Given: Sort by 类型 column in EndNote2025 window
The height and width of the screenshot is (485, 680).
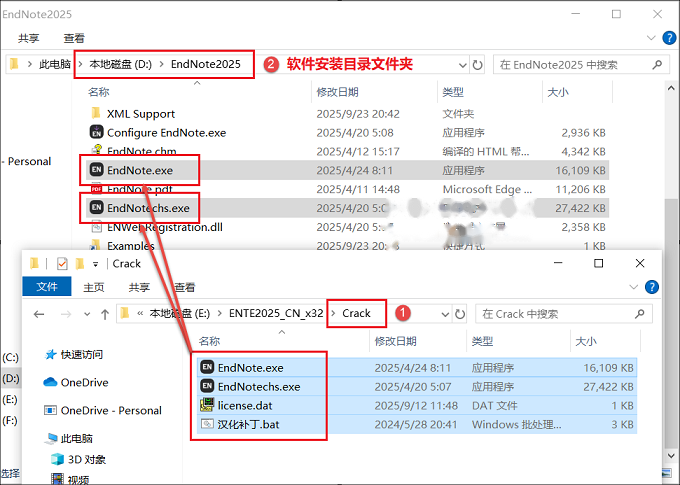Looking at the screenshot, I should 453,92.
